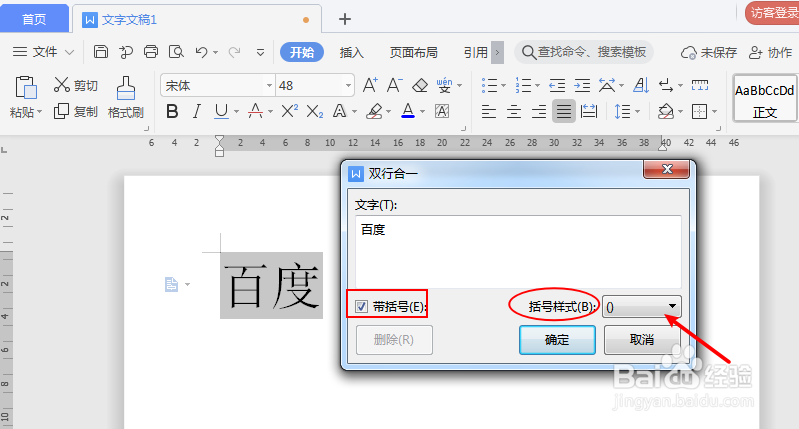Click 确定 button in dialog
The height and width of the screenshot is (429, 799).
[557, 340]
